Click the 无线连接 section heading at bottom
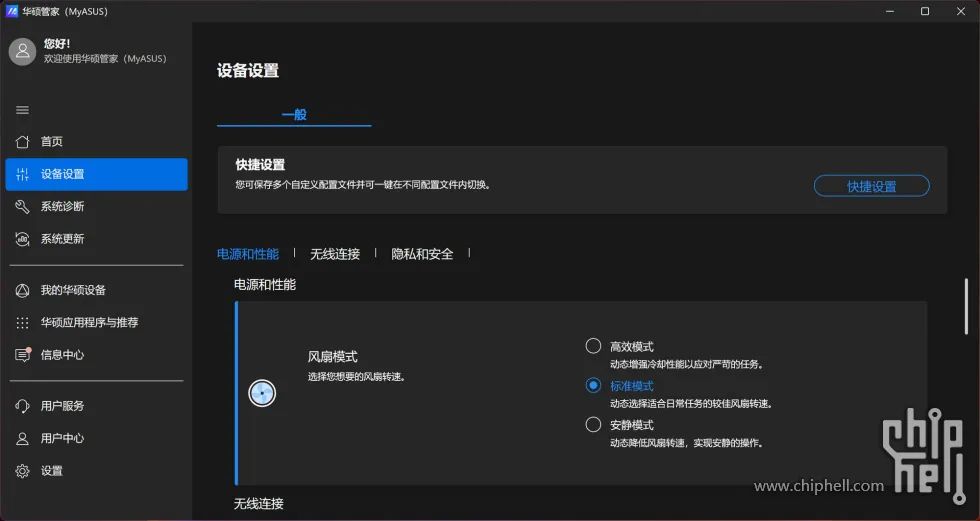The width and height of the screenshot is (980, 521). click(x=259, y=504)
